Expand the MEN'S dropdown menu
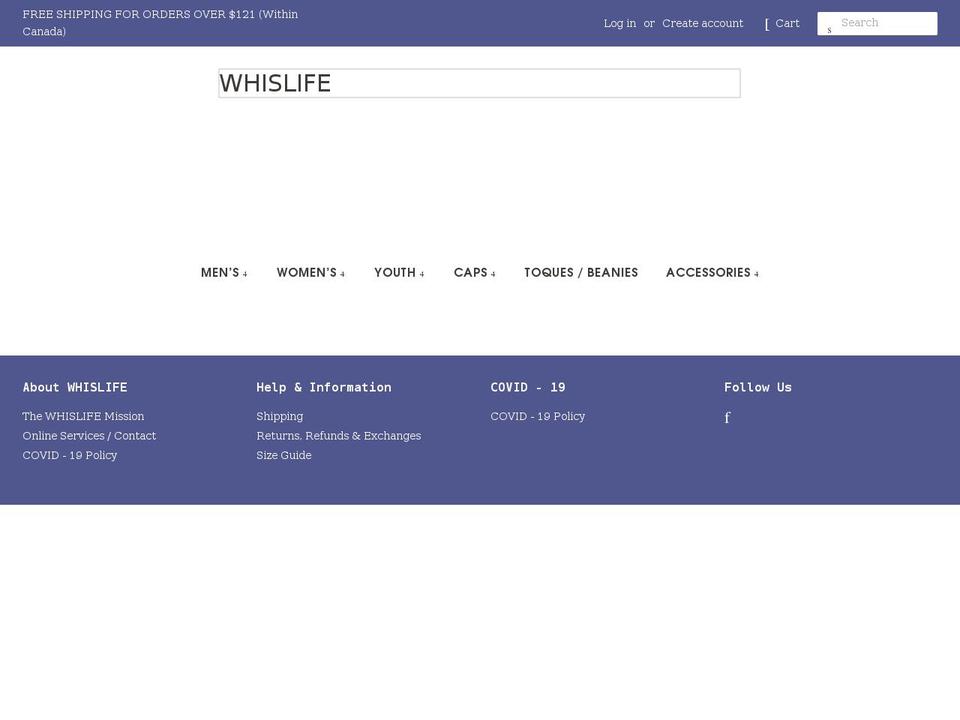 pos(224,272)
